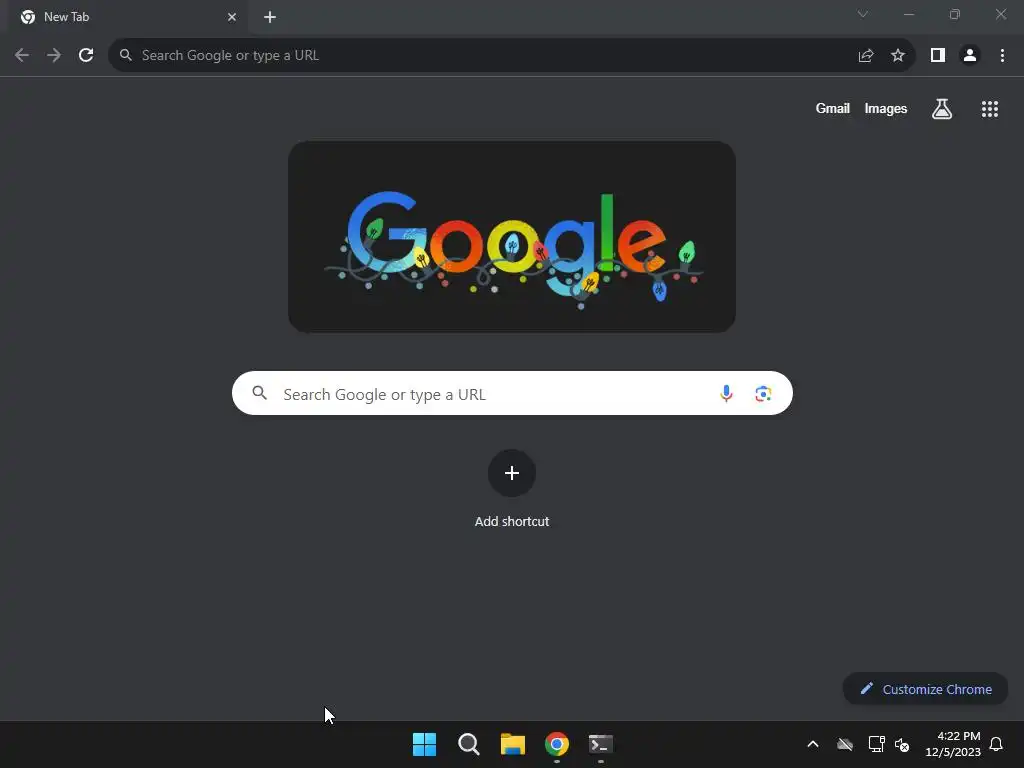
Task: Open the profile avatar menu
Action: click(970, 56)
